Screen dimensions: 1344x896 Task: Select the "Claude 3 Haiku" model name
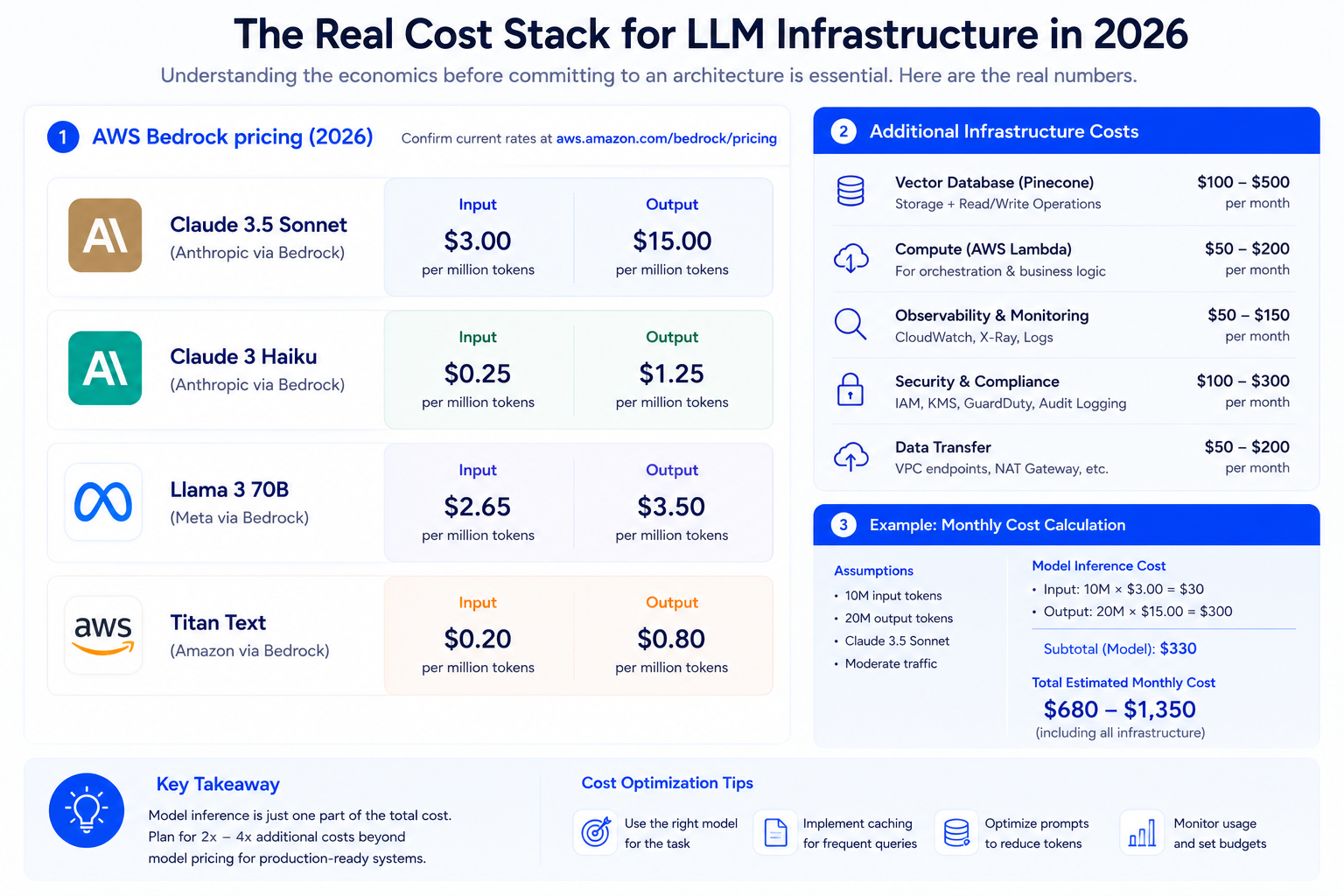point(243,357)
